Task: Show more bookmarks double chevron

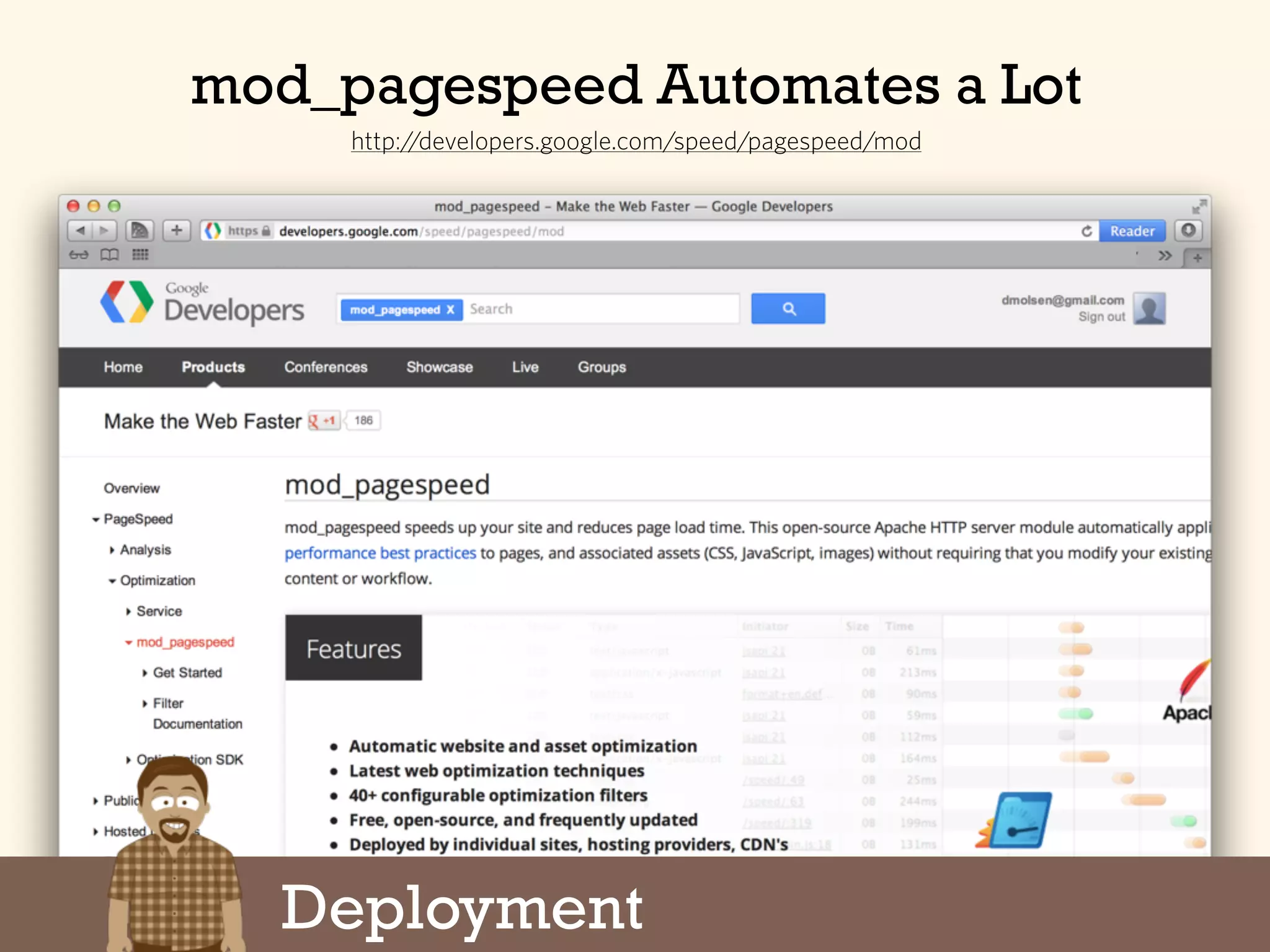Action: coord(1165,256)
